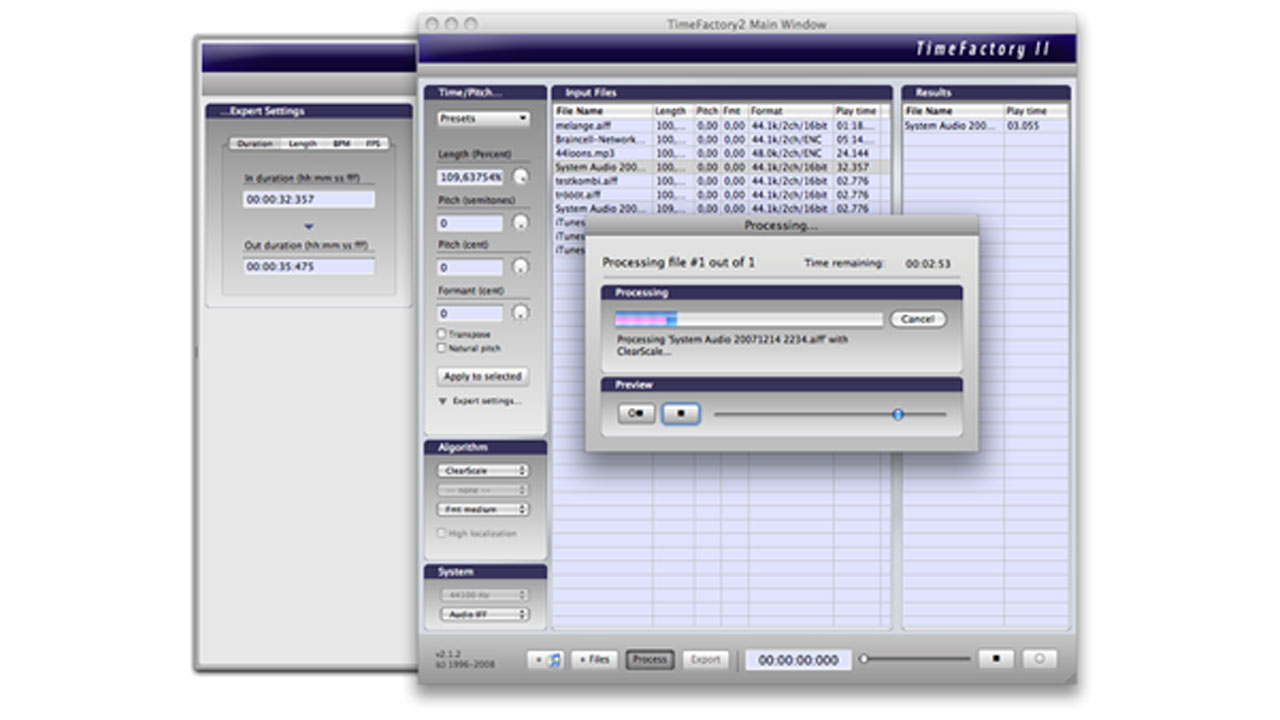Image resolution: width=1280 pixels, height=720 pixels.
Task: Switch to the Duration tab in Expert Settings
Action: tap(255, 144)
